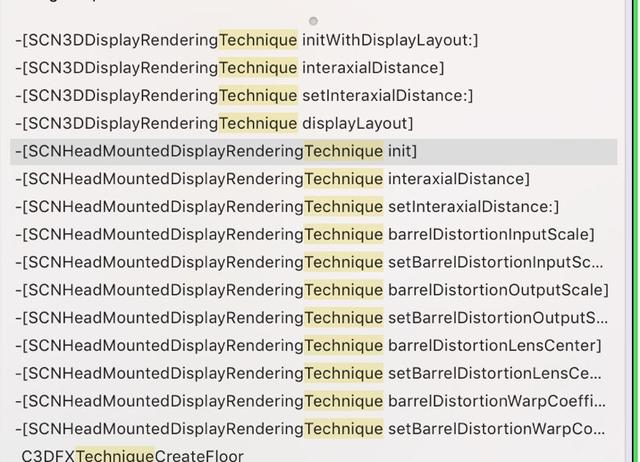This screenshot has height=462, width=640.
Task: Select SCN3DDisplayRenderingTechnique initWithDisplayLayout: row
Action: click(x=313, y=40)
